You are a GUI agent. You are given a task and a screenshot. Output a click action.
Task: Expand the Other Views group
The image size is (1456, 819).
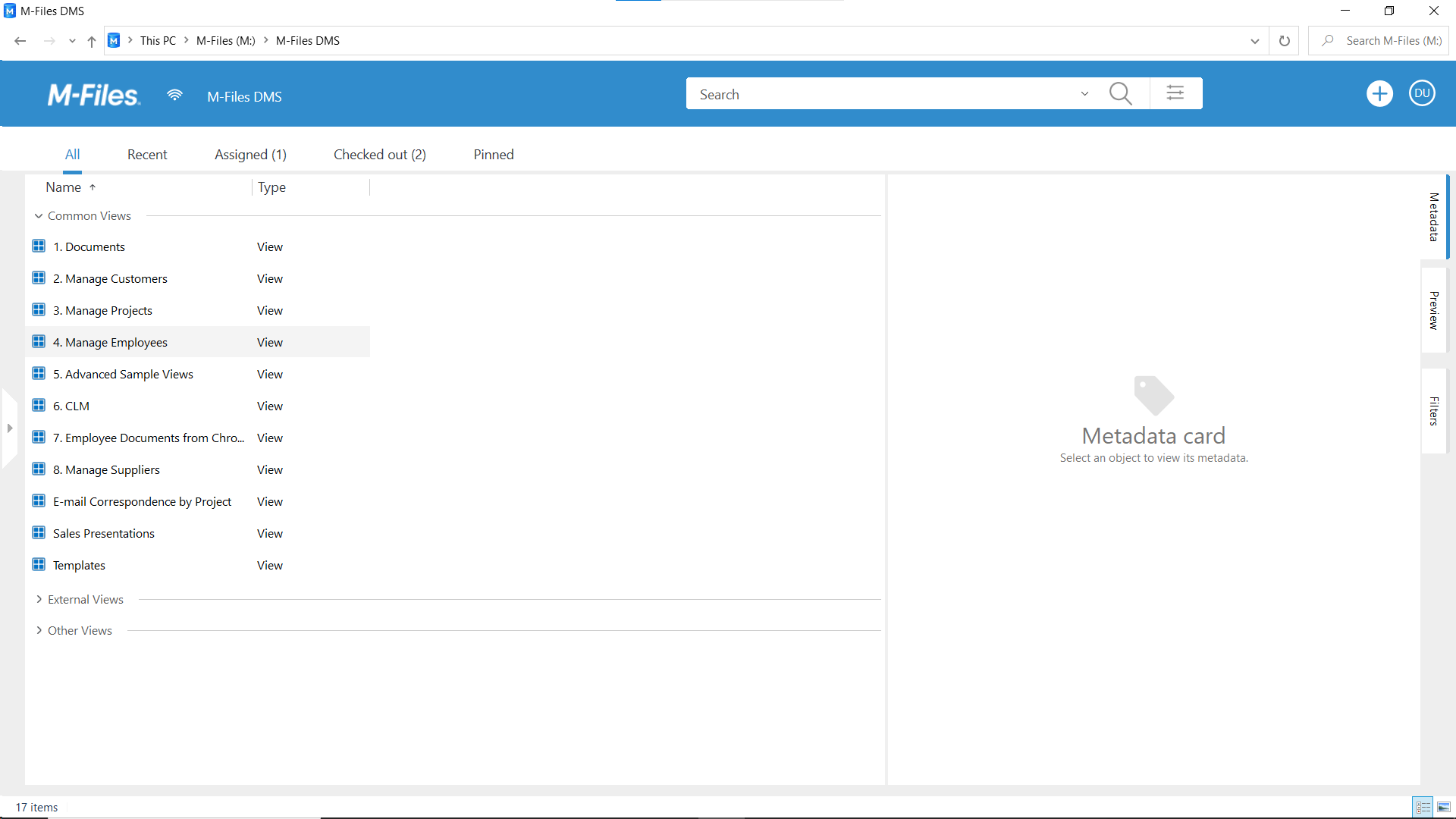pyautogui.click(x=39, y=630)
